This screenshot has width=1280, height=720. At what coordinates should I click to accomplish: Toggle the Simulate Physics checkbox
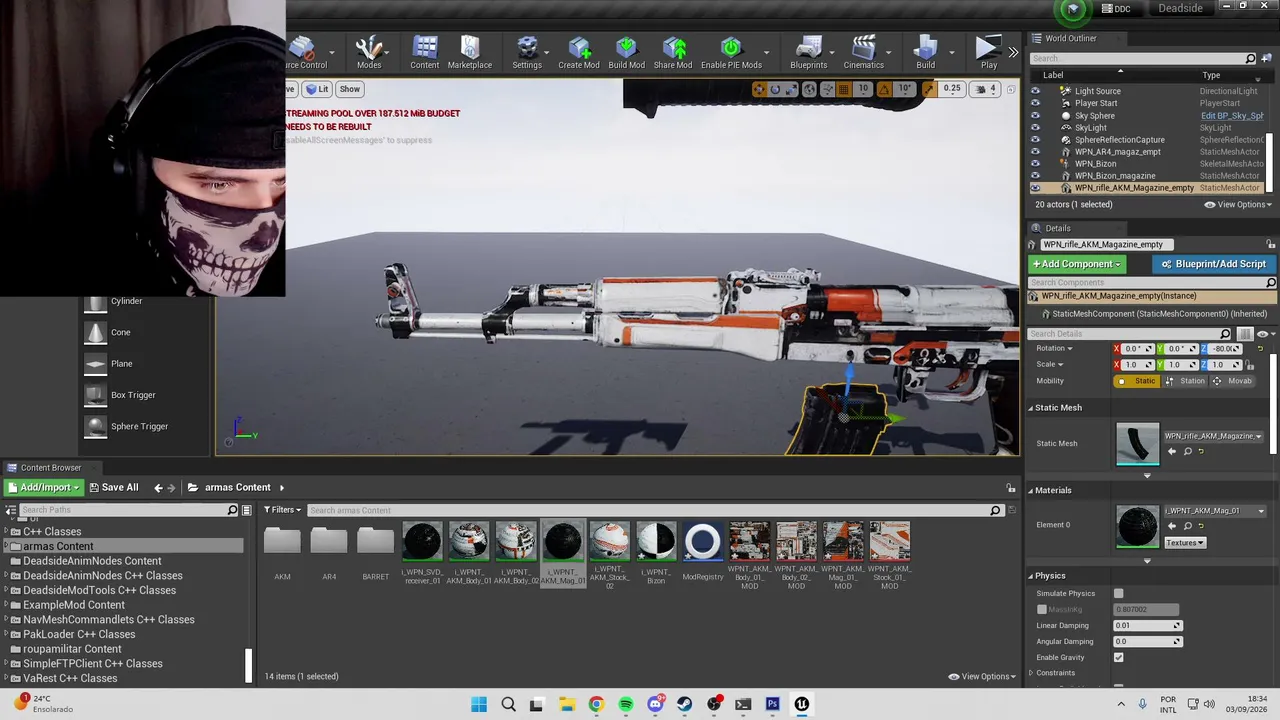1118,594
